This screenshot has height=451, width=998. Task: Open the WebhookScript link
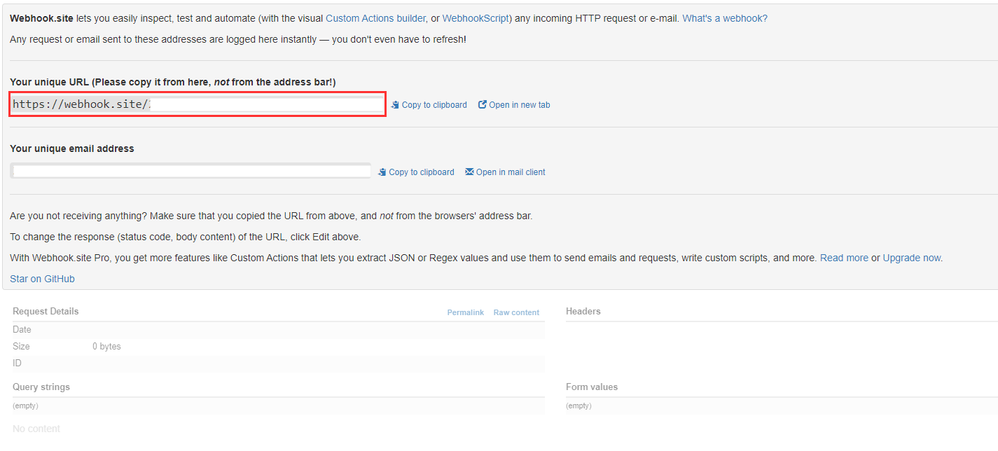click(475, 18)
